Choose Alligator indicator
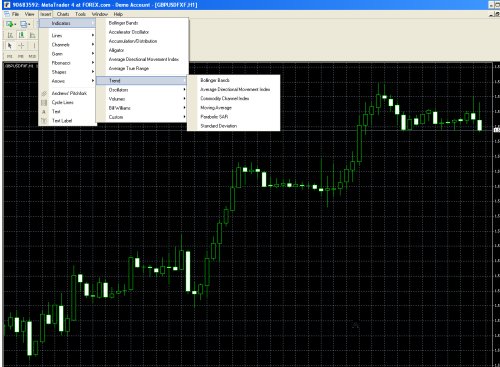500x367 pixels. [142, 50]
